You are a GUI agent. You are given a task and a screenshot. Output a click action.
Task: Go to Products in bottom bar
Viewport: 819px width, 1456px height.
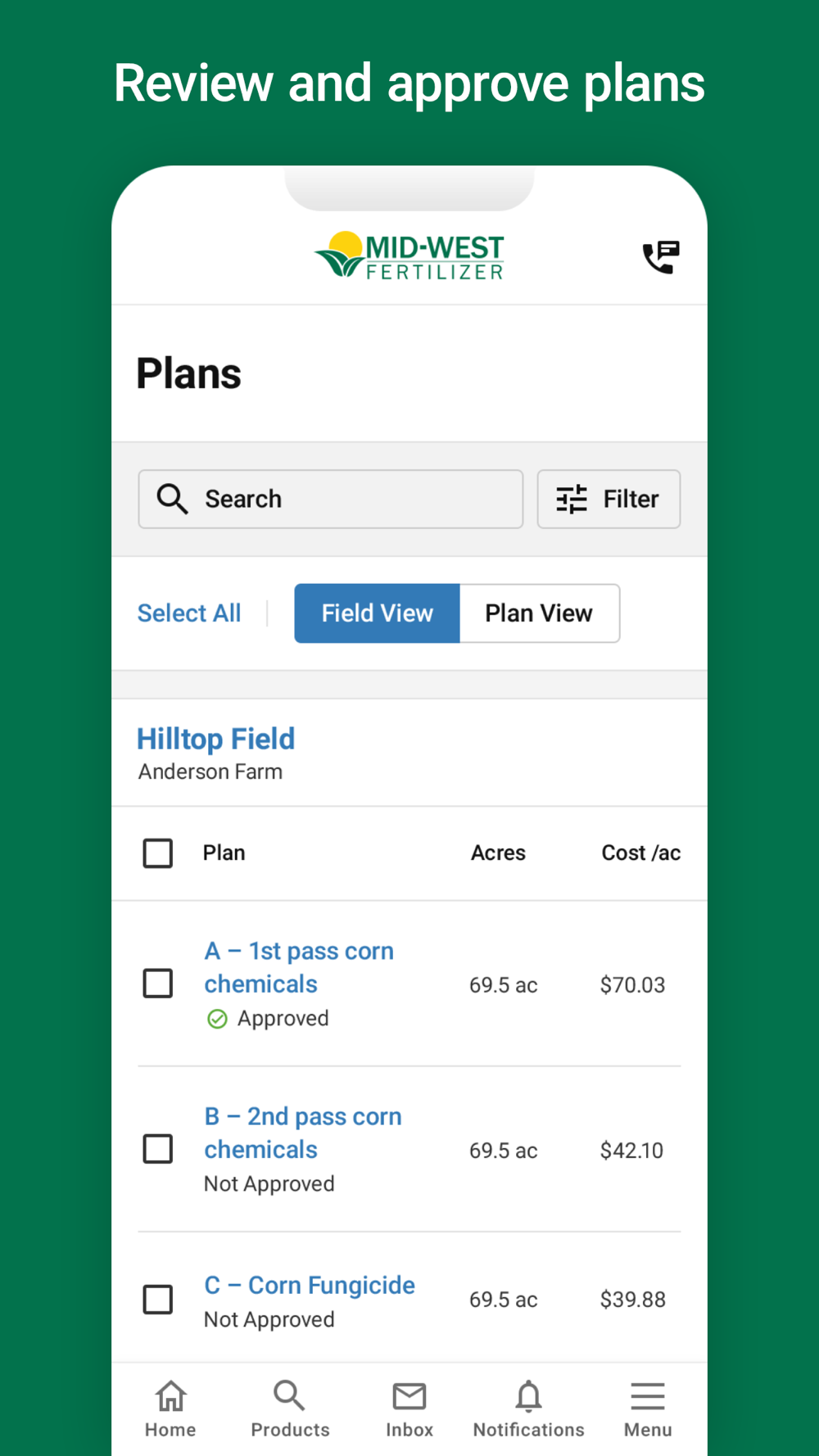pyautogui.click(x=290, y=1409)
